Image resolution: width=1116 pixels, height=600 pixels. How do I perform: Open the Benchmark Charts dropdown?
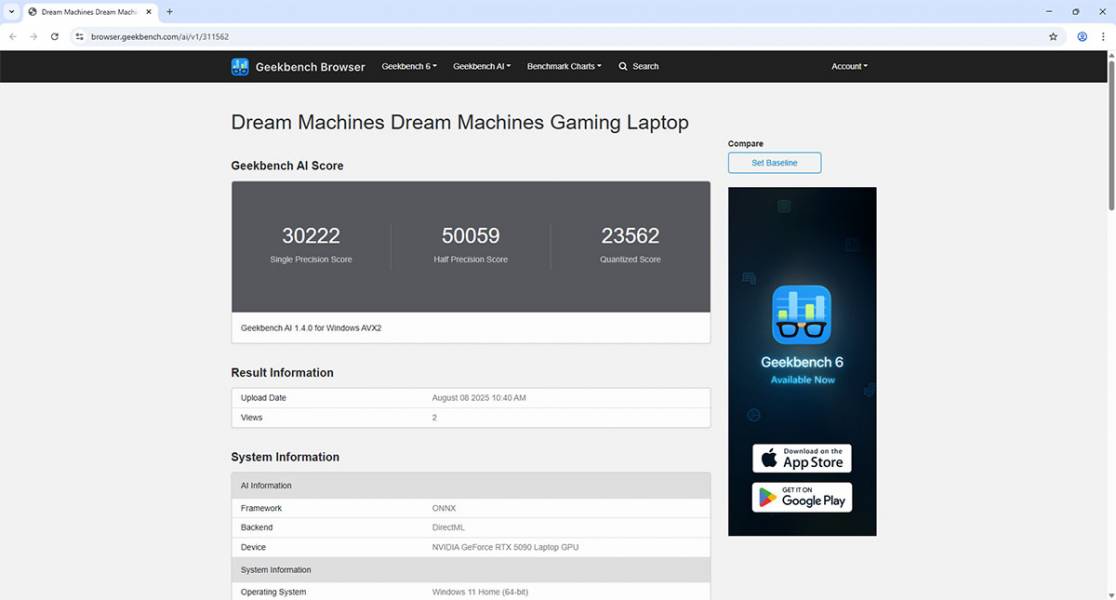point(563,66)
